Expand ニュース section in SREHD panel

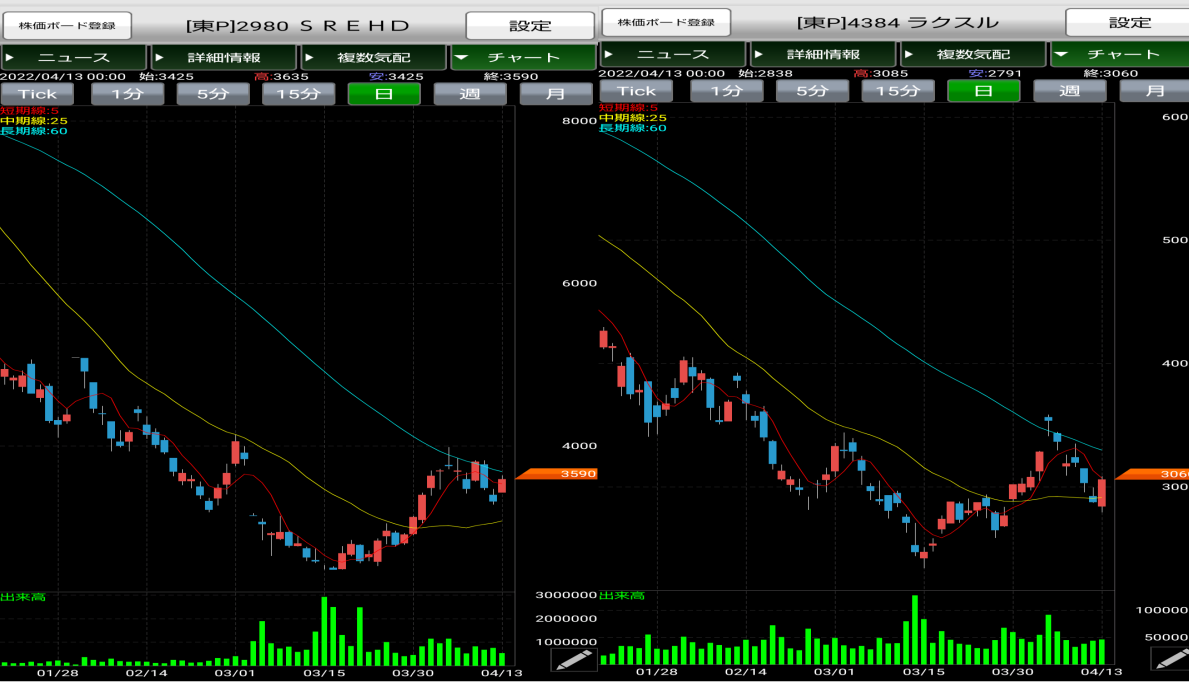74,57
